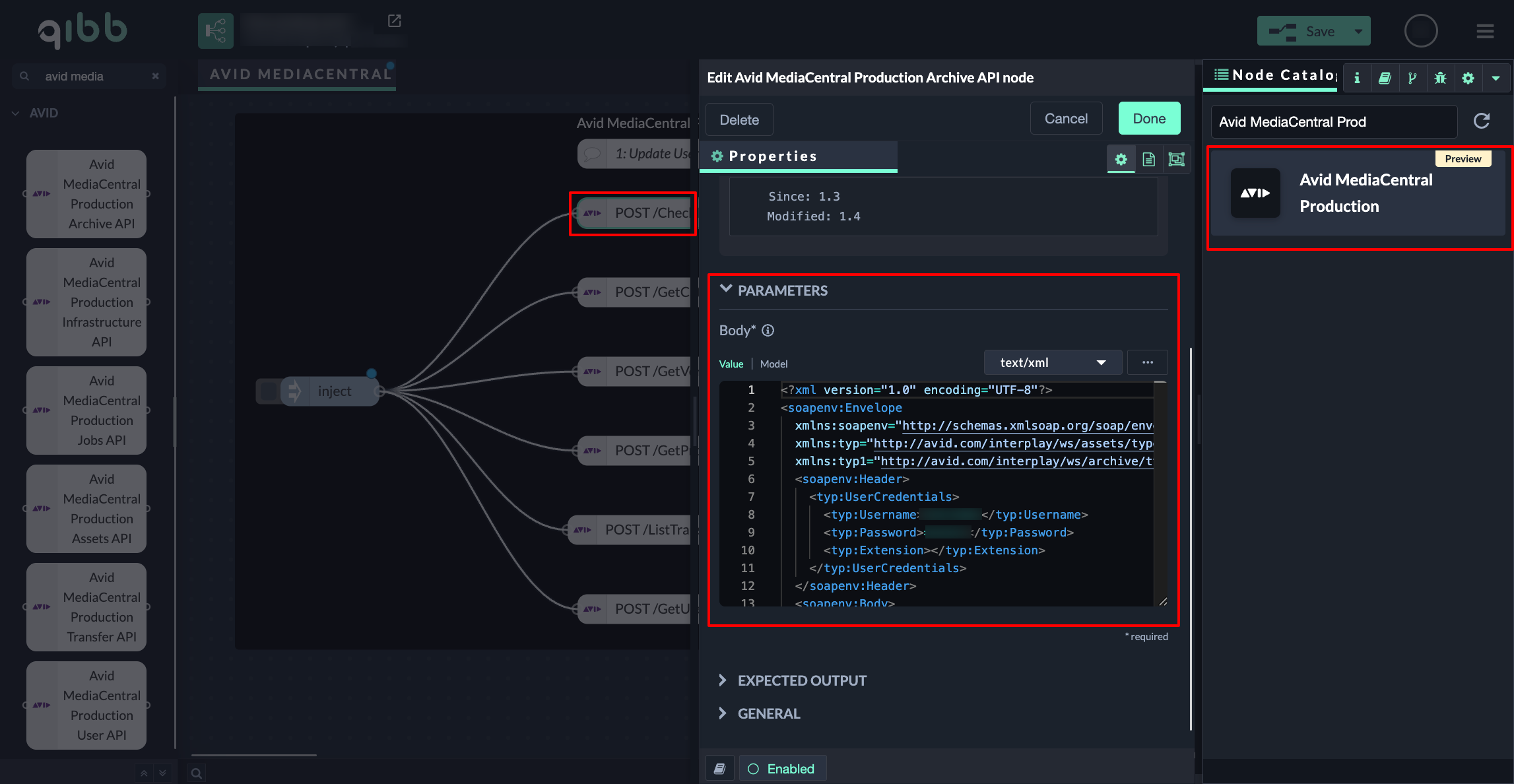Click the Delete node button
This screenshot has width=1514, height=784.
click(x=739, y=119)
